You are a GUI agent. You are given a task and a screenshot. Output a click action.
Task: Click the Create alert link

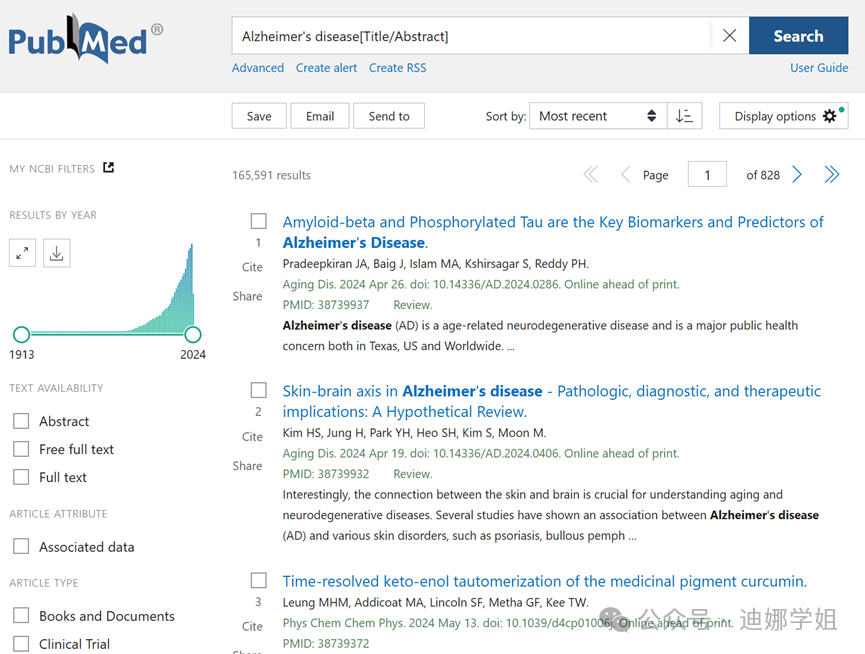(x=326, y=68)
